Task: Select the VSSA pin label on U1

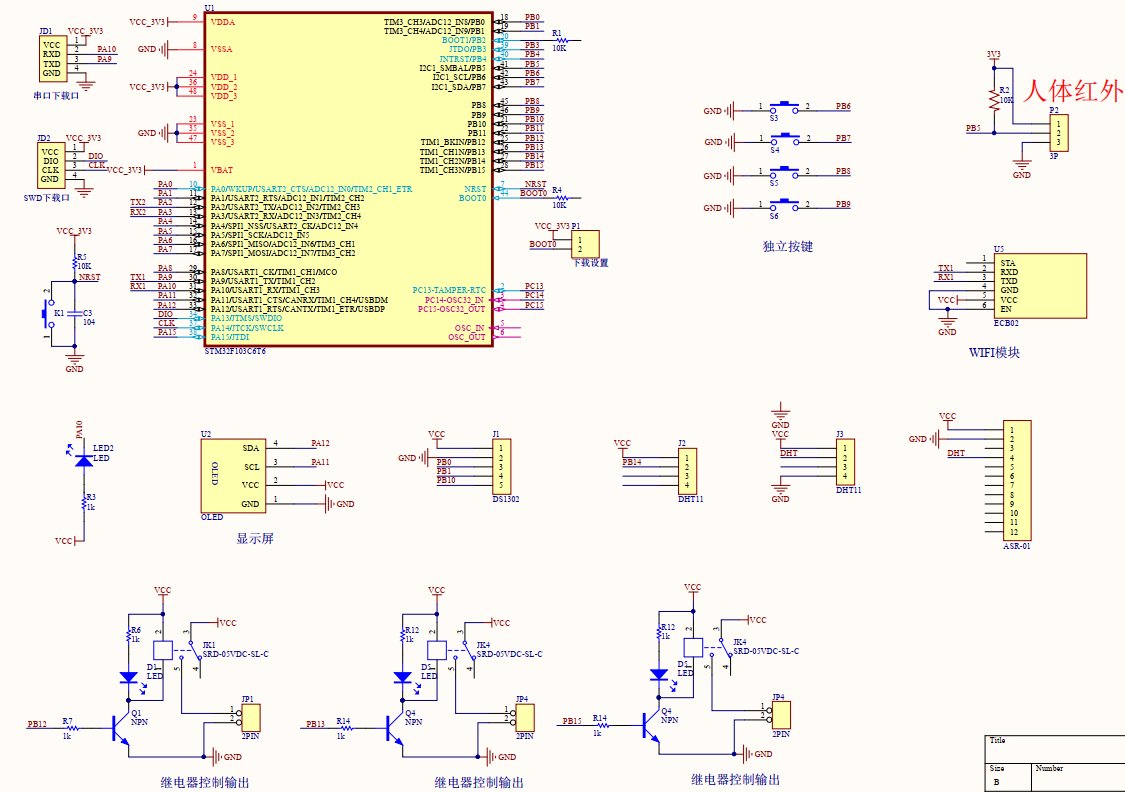Action: pyautogui.click(x=222, y=49)
